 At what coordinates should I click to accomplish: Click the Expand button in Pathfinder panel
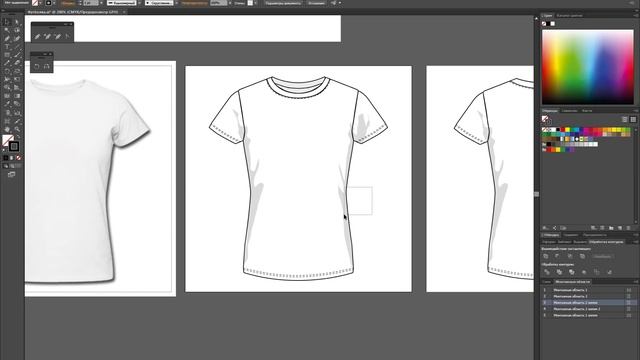pyautogui.click(x=602, y=256)
